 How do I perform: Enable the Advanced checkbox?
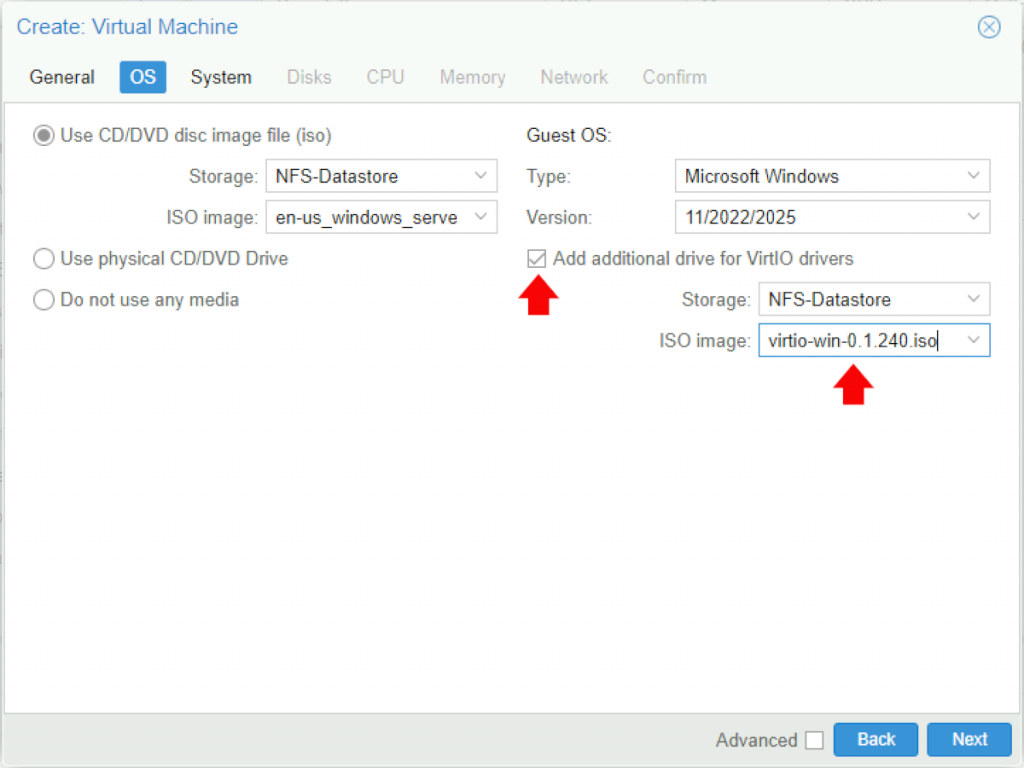point(814,740)
